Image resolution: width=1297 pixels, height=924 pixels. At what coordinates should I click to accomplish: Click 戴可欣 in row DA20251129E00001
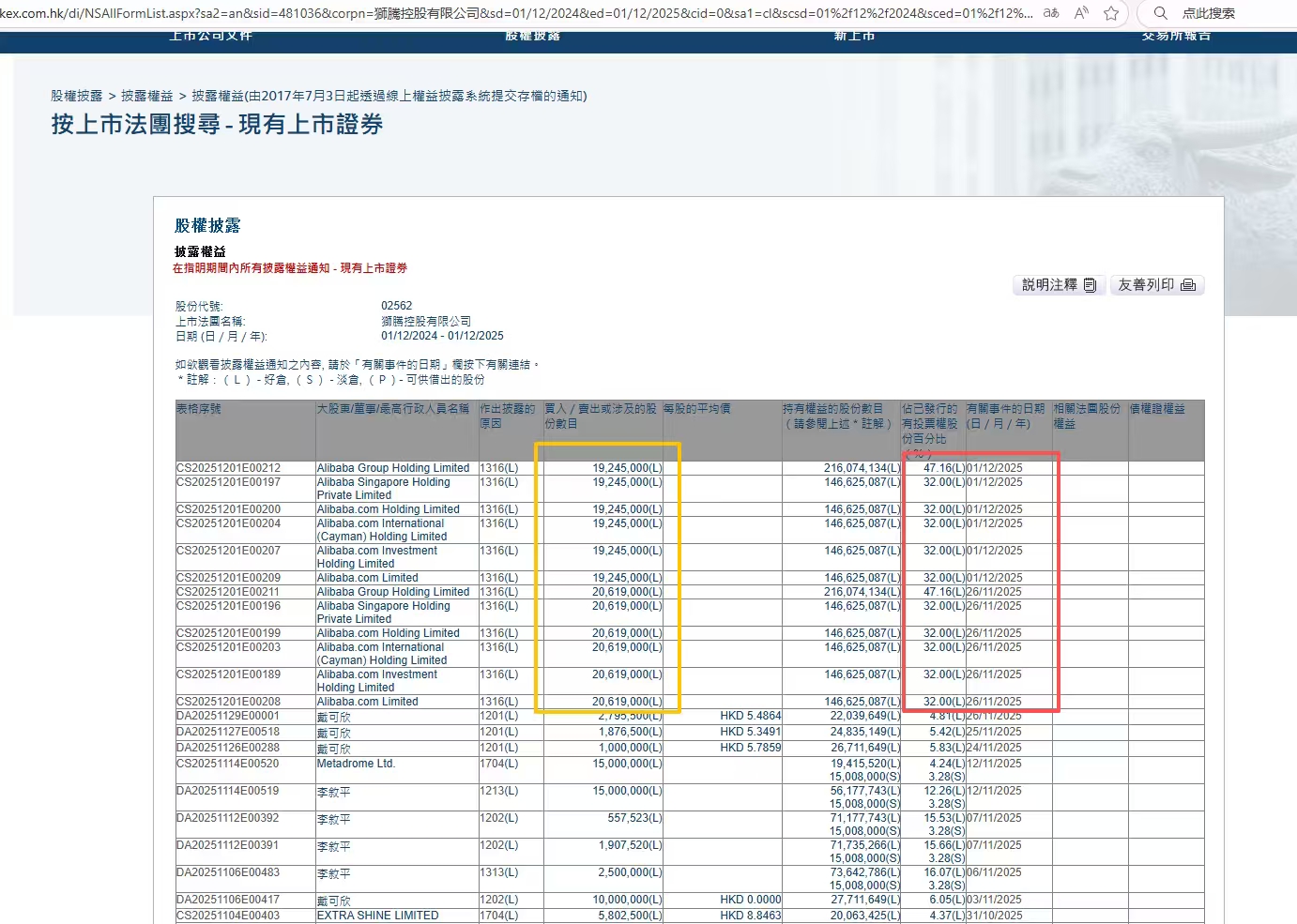[x=334, y=717]
